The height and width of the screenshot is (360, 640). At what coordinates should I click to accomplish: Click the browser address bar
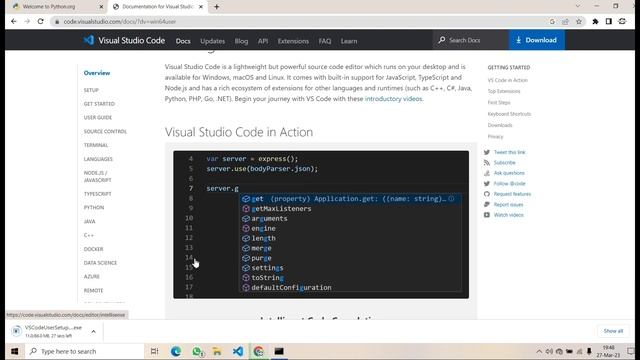[x=302, y=22]
